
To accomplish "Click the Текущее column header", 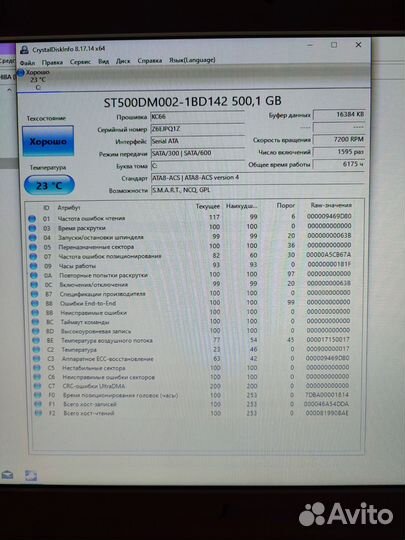I will pyautogui.click(x=208, y=206).
